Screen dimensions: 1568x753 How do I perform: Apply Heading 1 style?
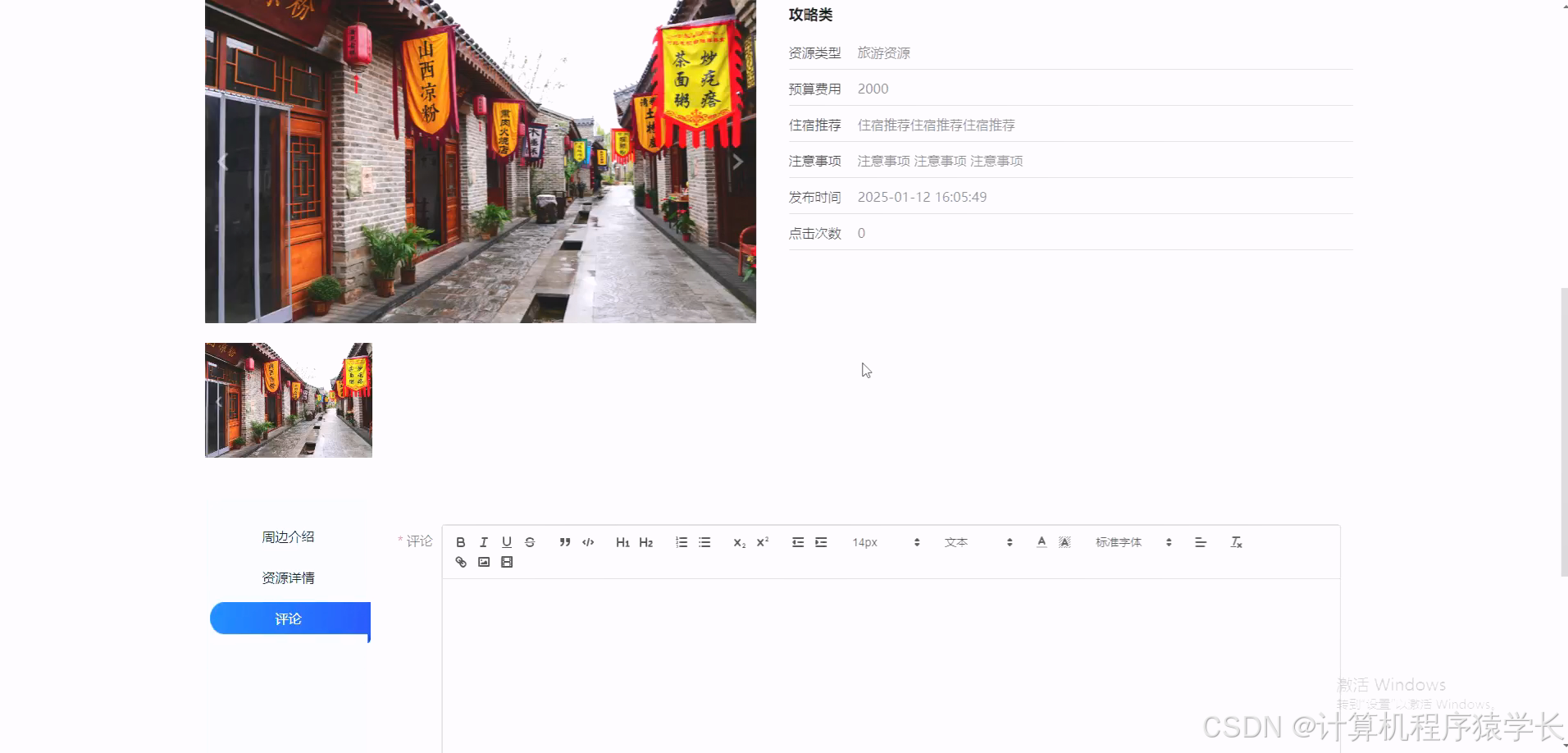[x=622, y=542]
